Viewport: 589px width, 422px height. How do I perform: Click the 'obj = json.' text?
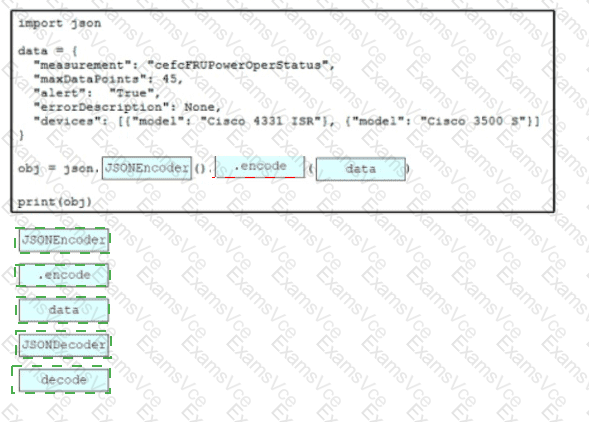click(x=59, y=168)
